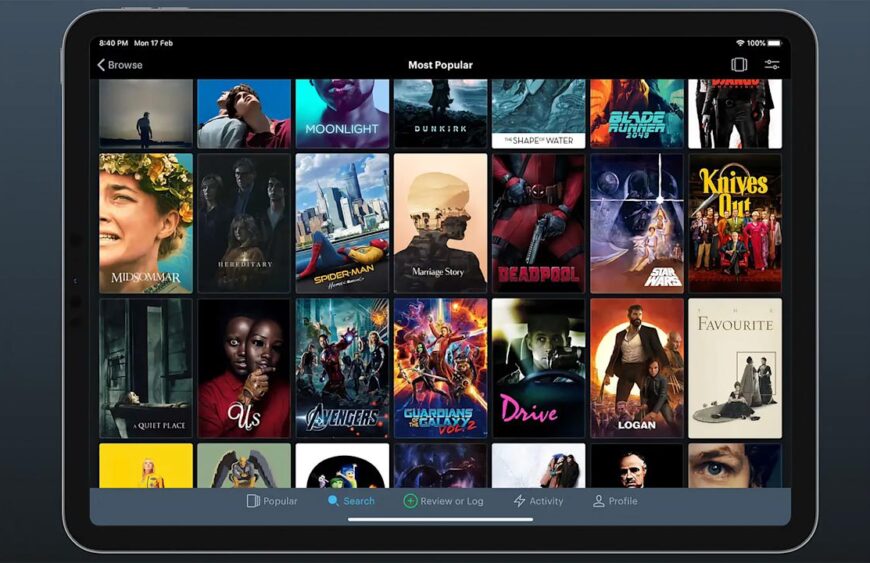
Task: Open the Star Wars poster
Action: [x=637, y=223]
